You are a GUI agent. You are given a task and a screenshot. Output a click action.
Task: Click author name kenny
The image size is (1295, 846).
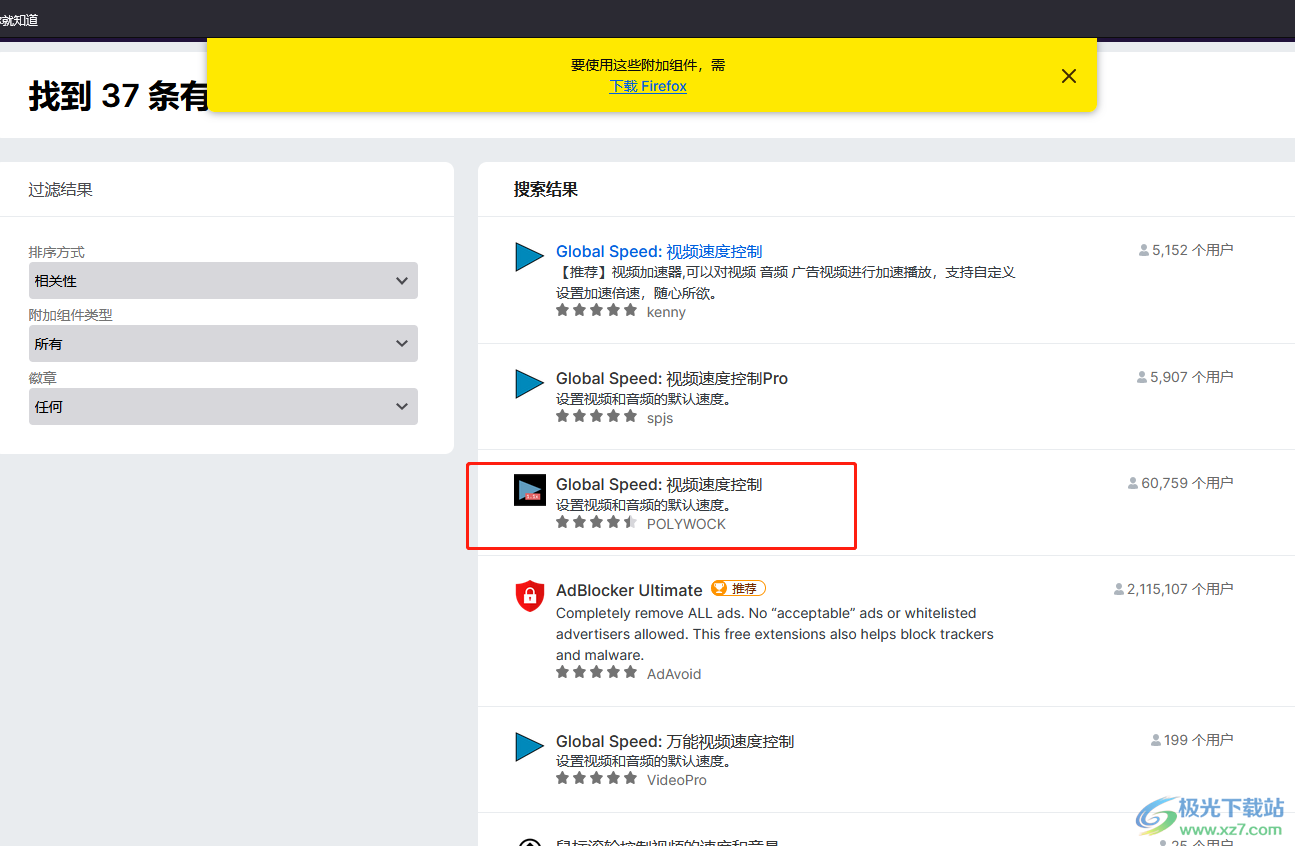[666, 312]
